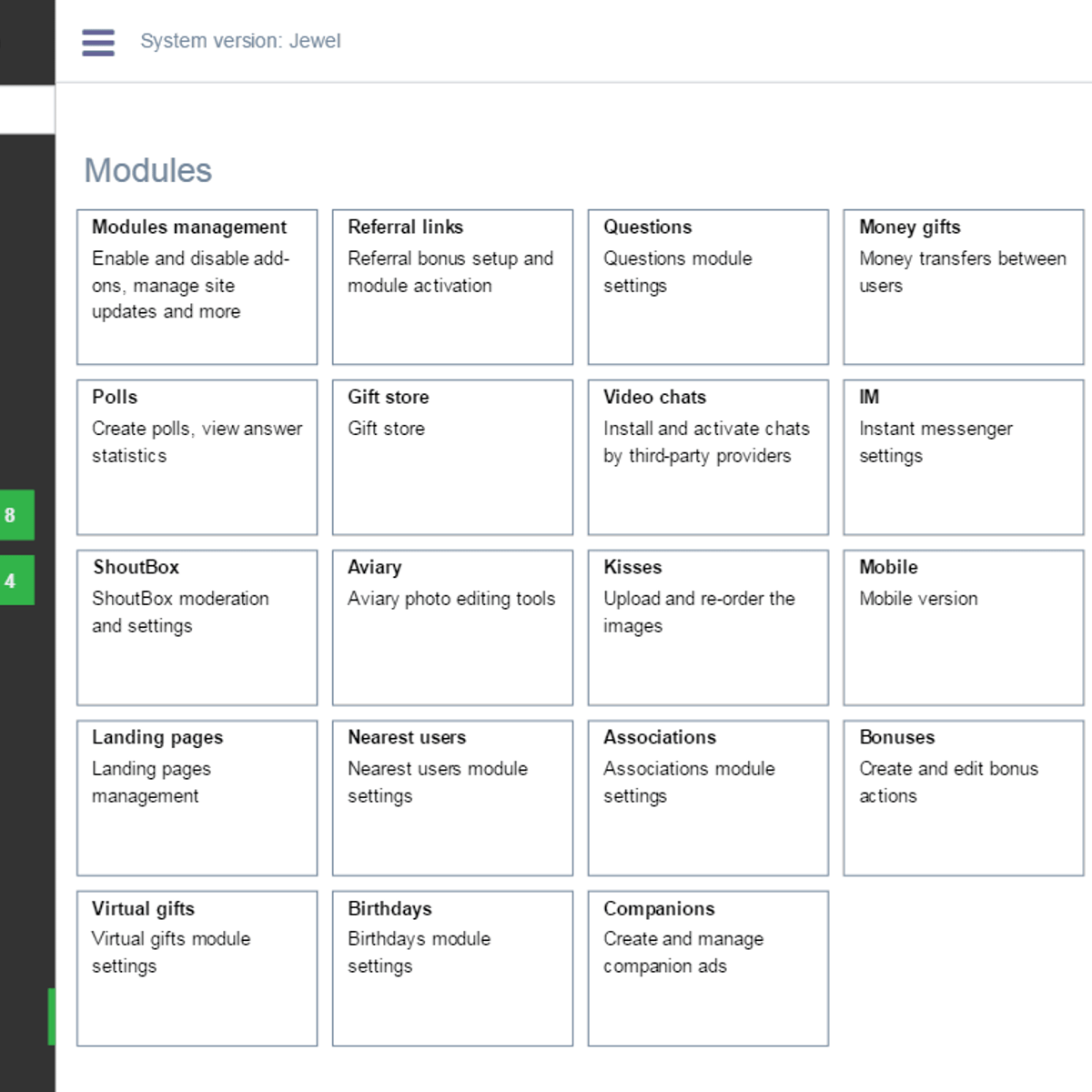1092x1092 pixels.
Task: Open the Modules management tile
Action: pos(197,288)
